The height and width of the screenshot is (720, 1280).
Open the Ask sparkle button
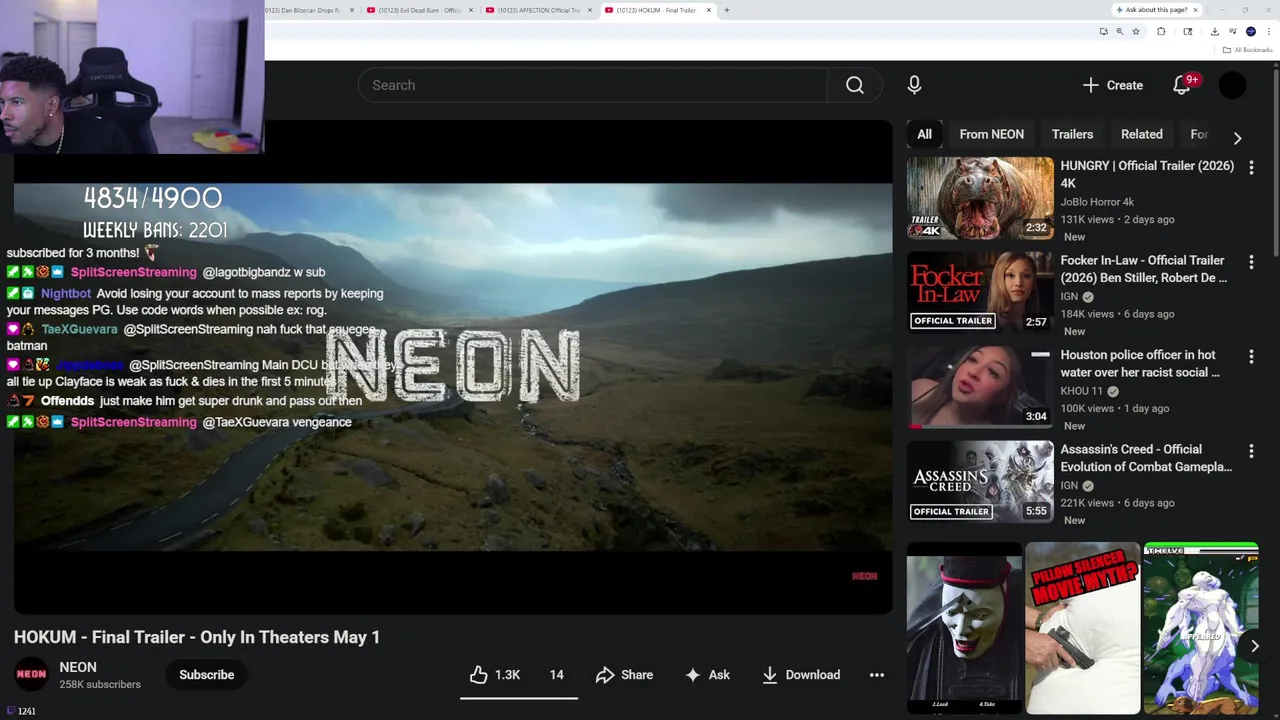(707, 675)
